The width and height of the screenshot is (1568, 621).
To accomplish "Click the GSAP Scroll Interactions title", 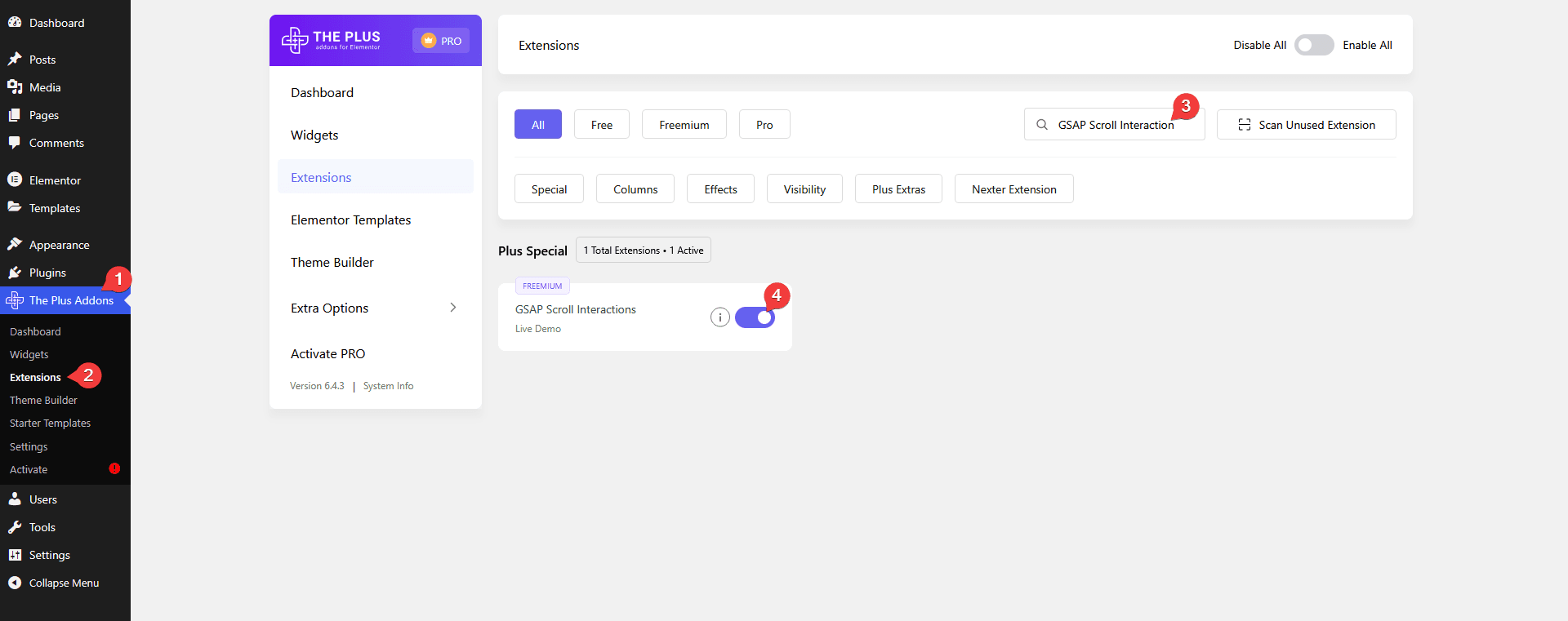I will click(576, 309).
